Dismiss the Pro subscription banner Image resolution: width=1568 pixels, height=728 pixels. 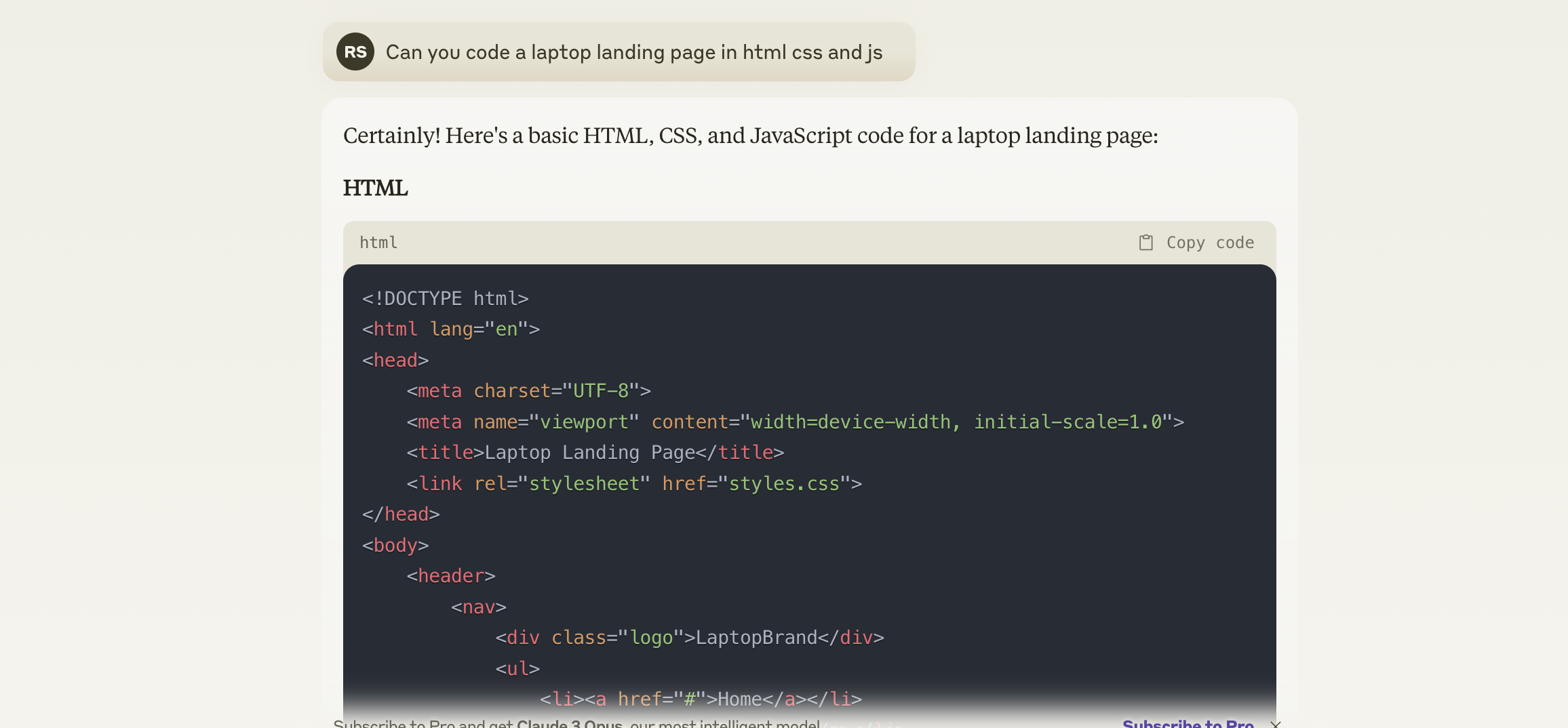(x=1275, y=724)
